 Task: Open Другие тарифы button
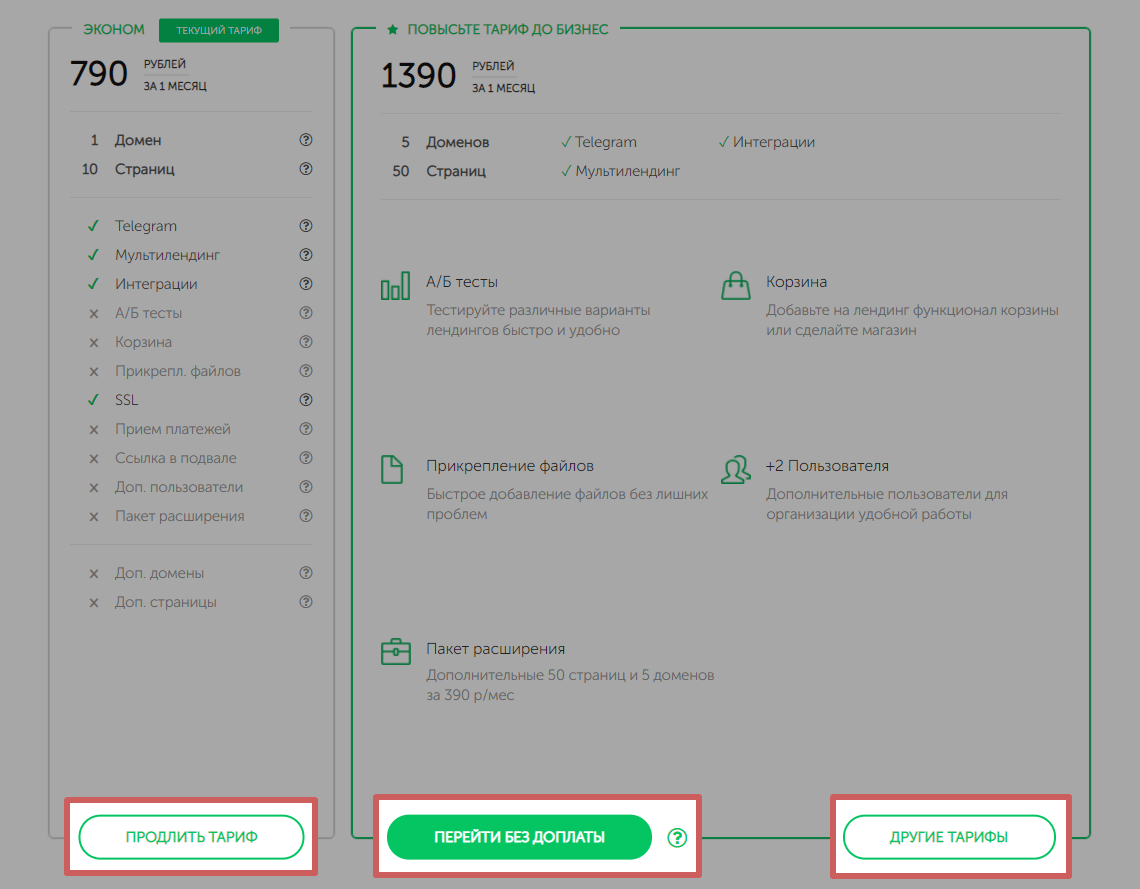coord(949,837)
